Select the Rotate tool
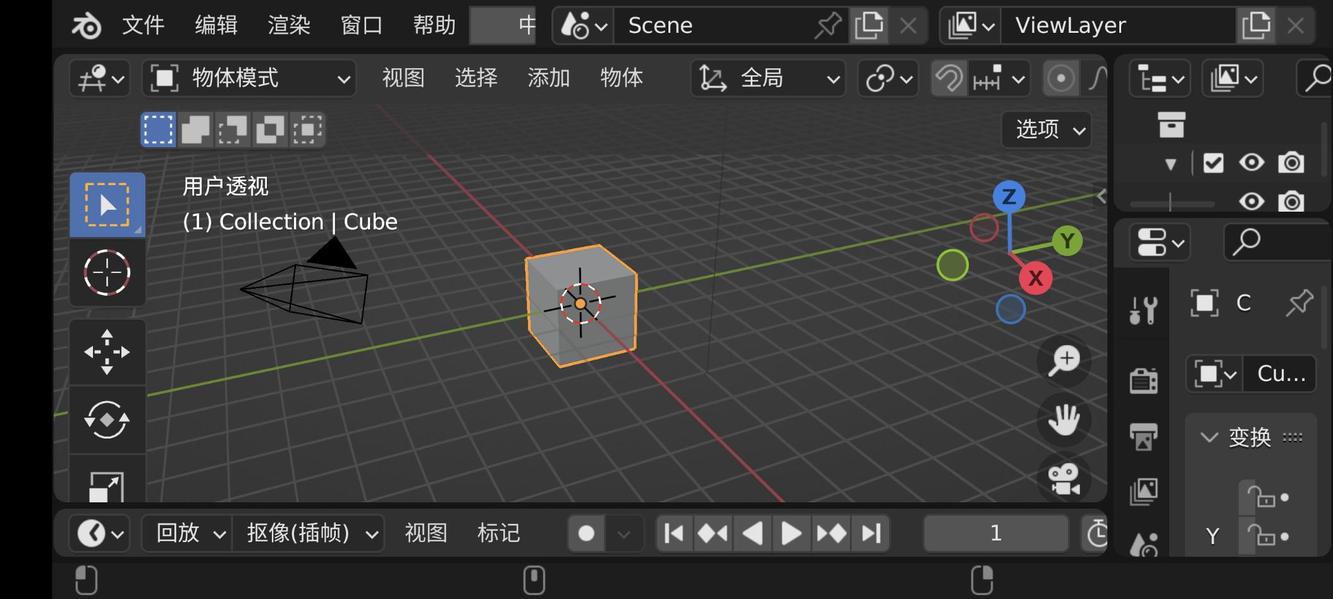This screenshot has width=1333, height=599. pos(106,419)
